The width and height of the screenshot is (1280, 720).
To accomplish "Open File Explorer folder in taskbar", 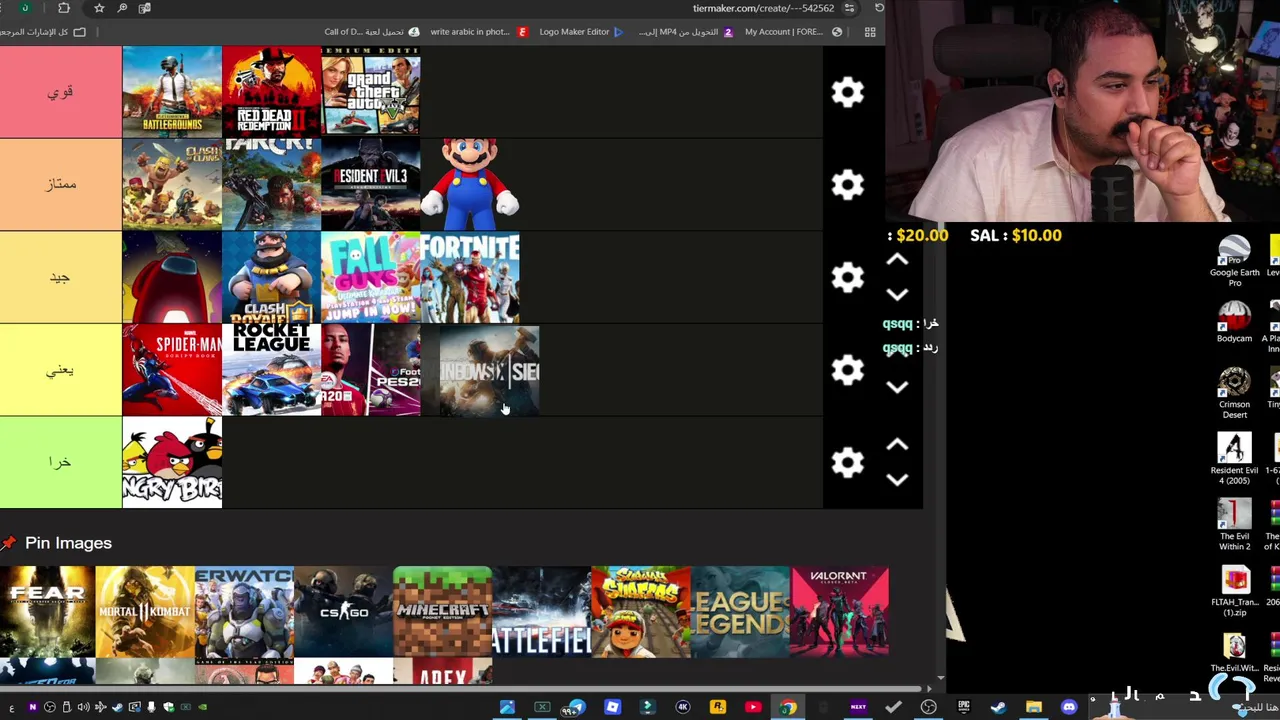I will pos(1033,707).
